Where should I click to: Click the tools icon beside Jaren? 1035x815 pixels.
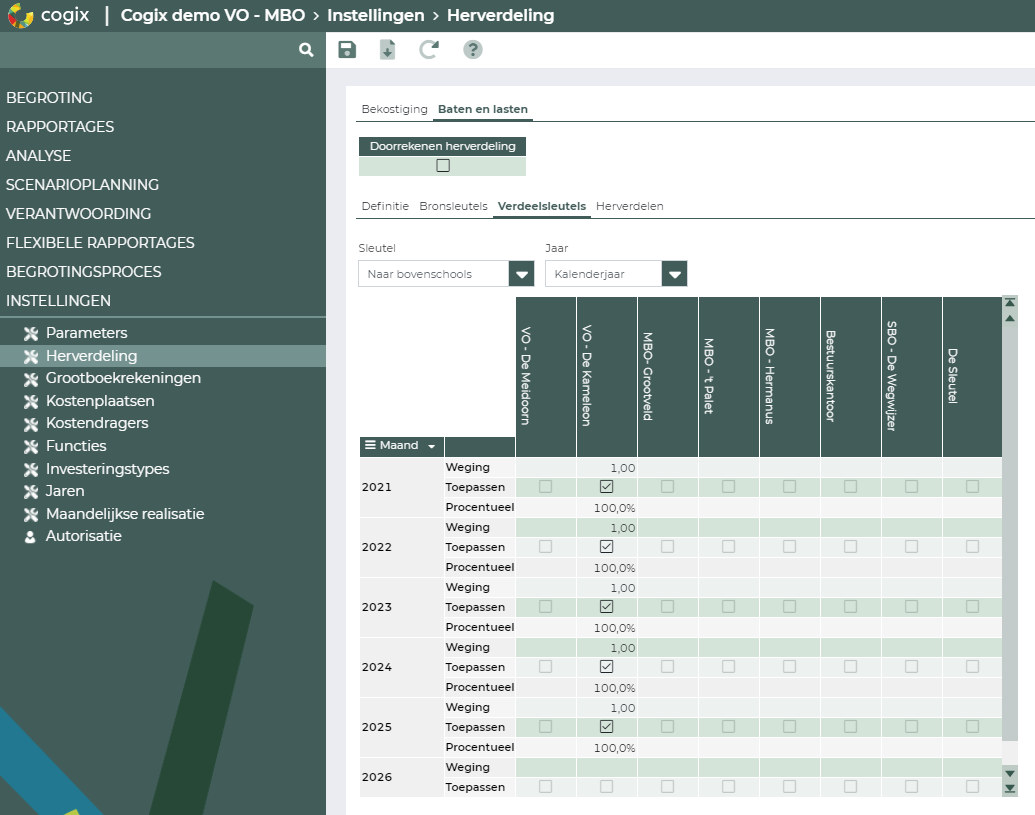[30, 492]
